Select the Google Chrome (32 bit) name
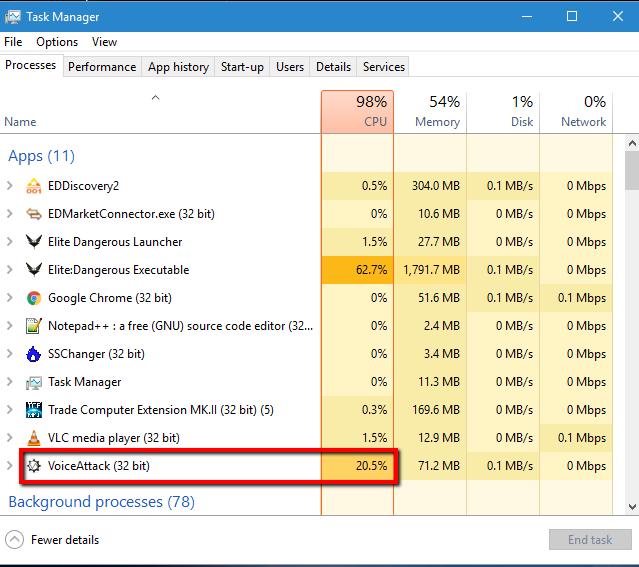639x567 pixels. coord(110,298)
